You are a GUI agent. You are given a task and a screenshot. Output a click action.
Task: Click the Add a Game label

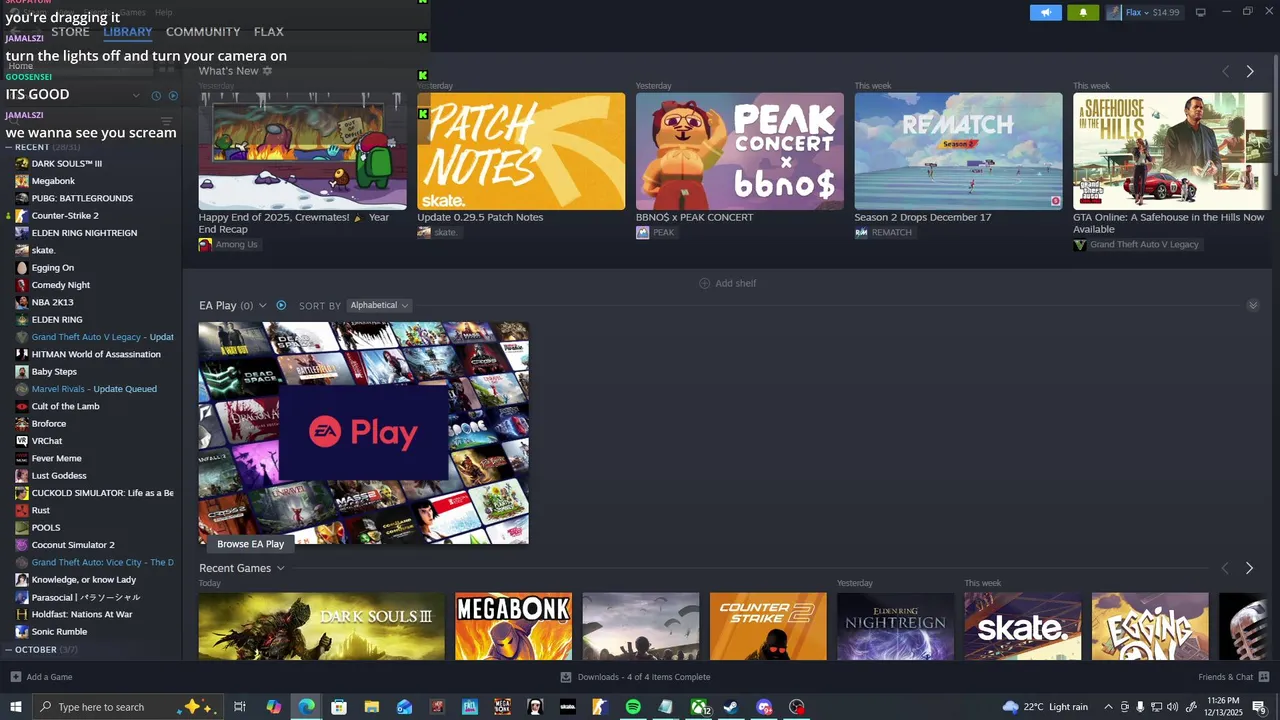pyautogui.click(x=49, y=677)
